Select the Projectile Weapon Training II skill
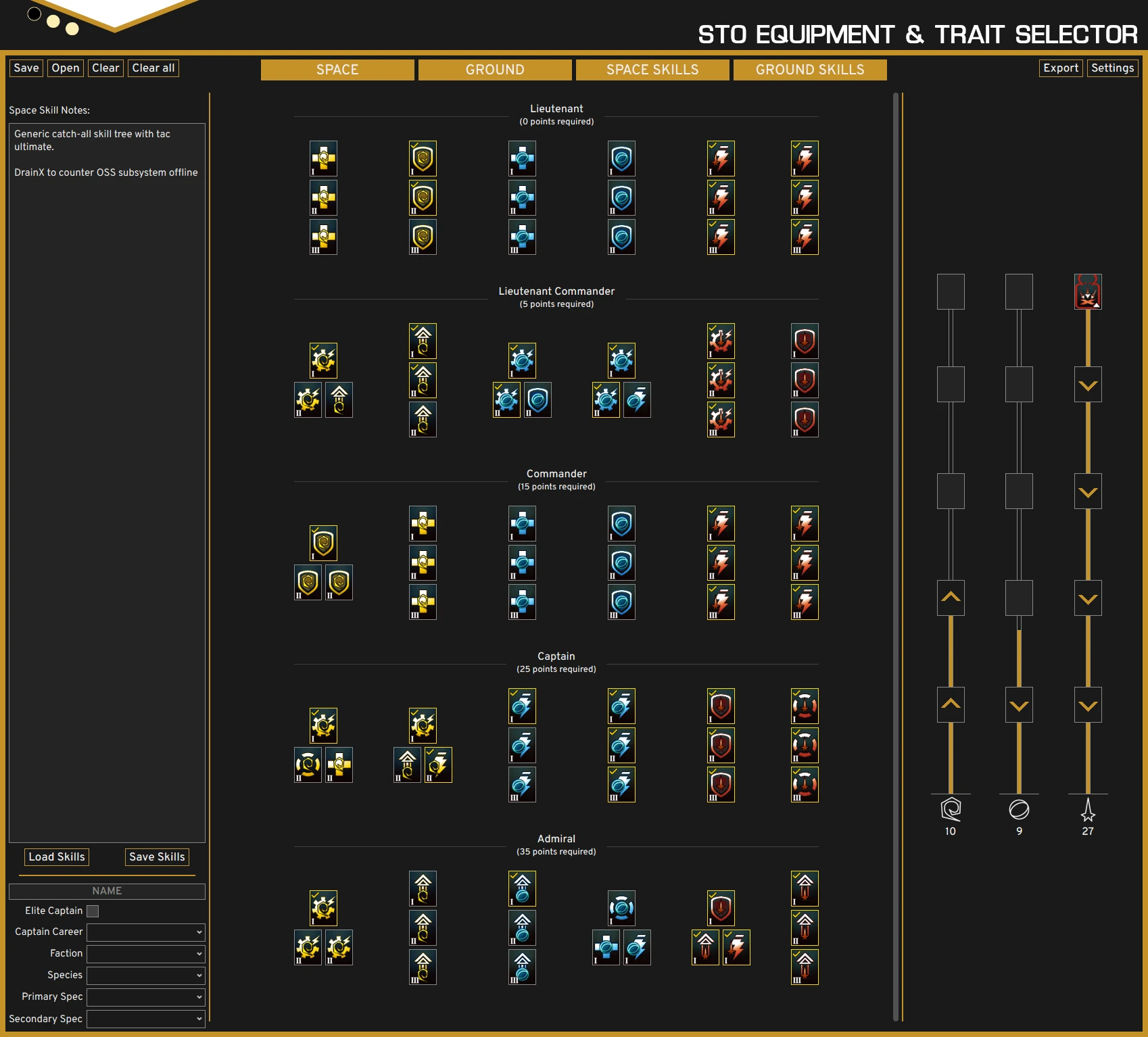 (x=805, y=197)
